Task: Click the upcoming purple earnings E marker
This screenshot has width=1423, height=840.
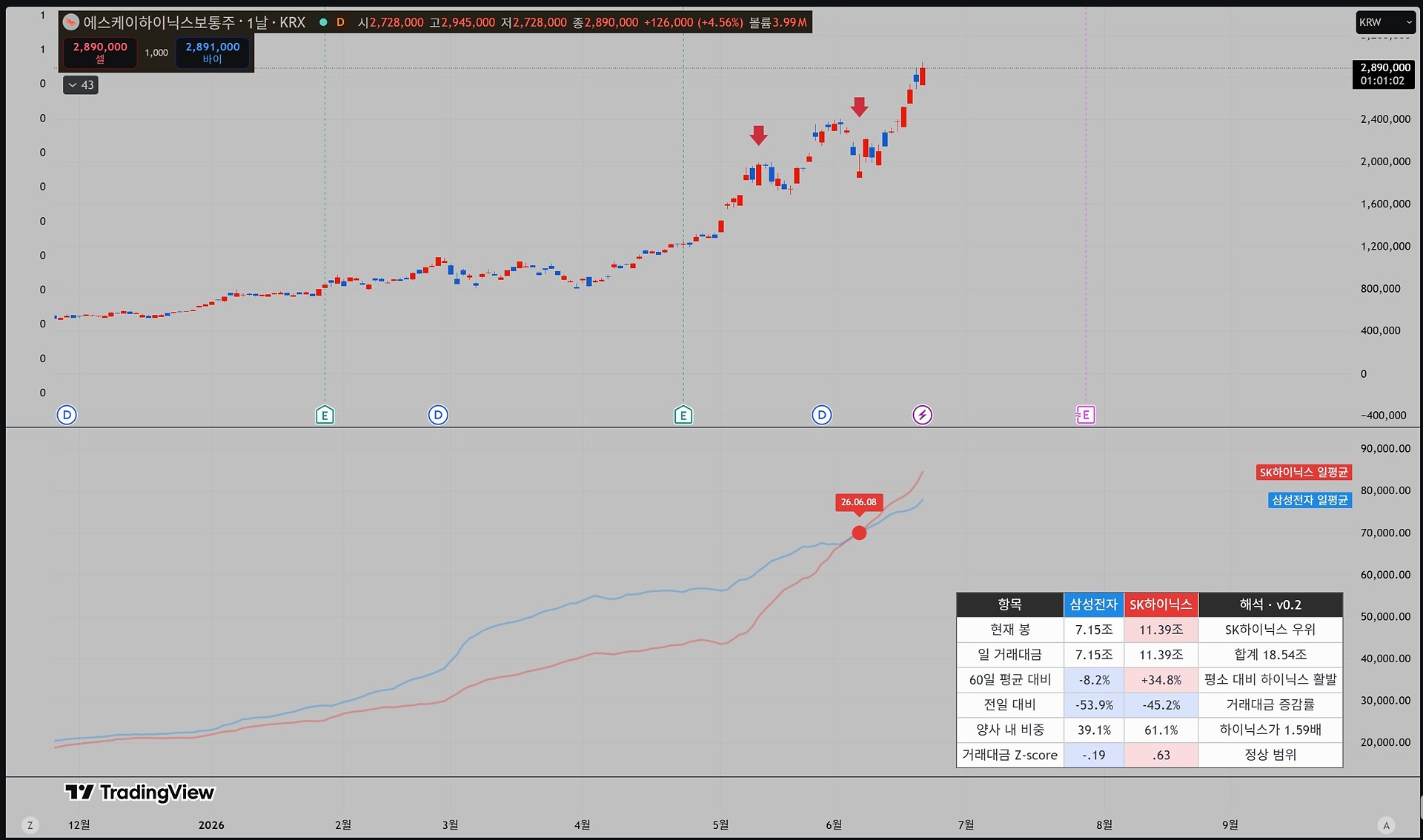Action: pos(1085,415)
